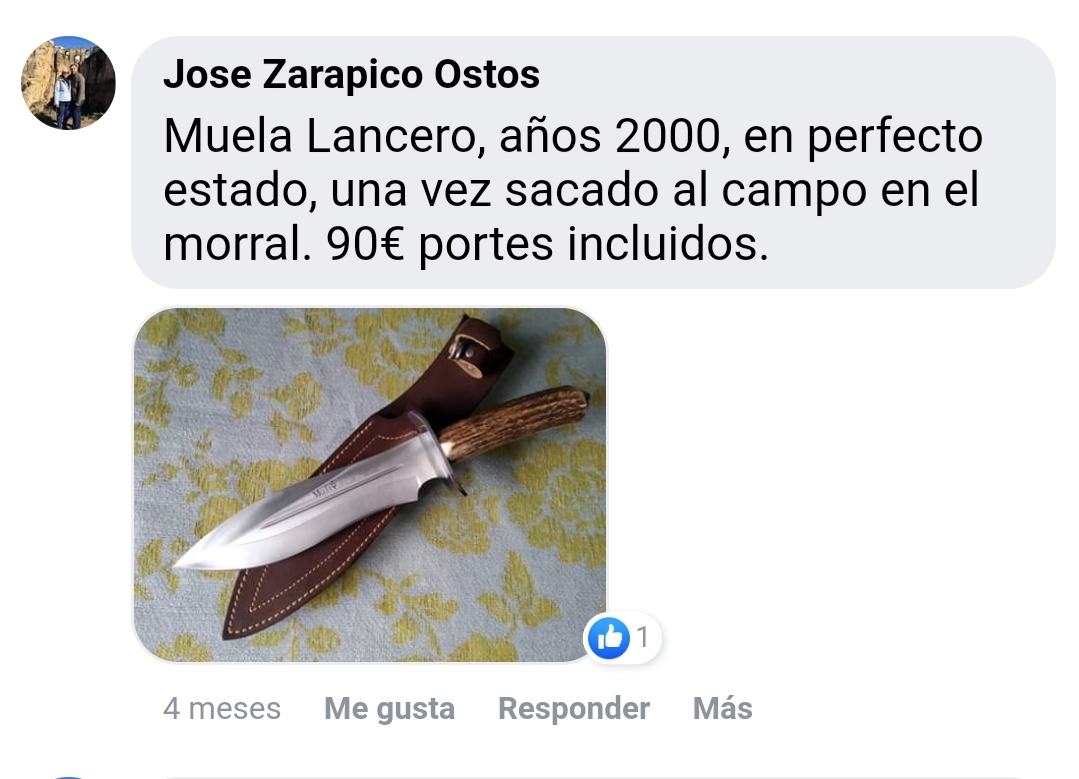
Task: Tap the next comment bubble at bottom edge
Action: point(592,778)
